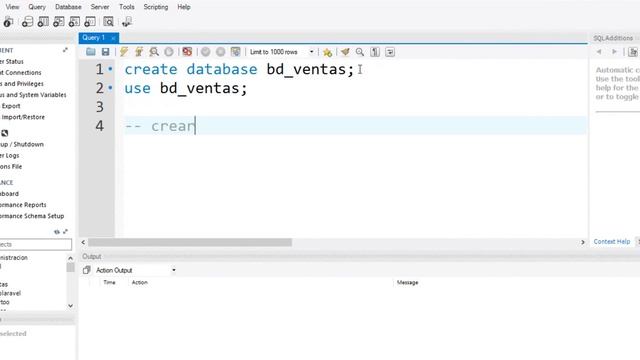The width and height of the screenshot is (640, 360).
Task: Open Performance Reports item
Action: point(23,204)
